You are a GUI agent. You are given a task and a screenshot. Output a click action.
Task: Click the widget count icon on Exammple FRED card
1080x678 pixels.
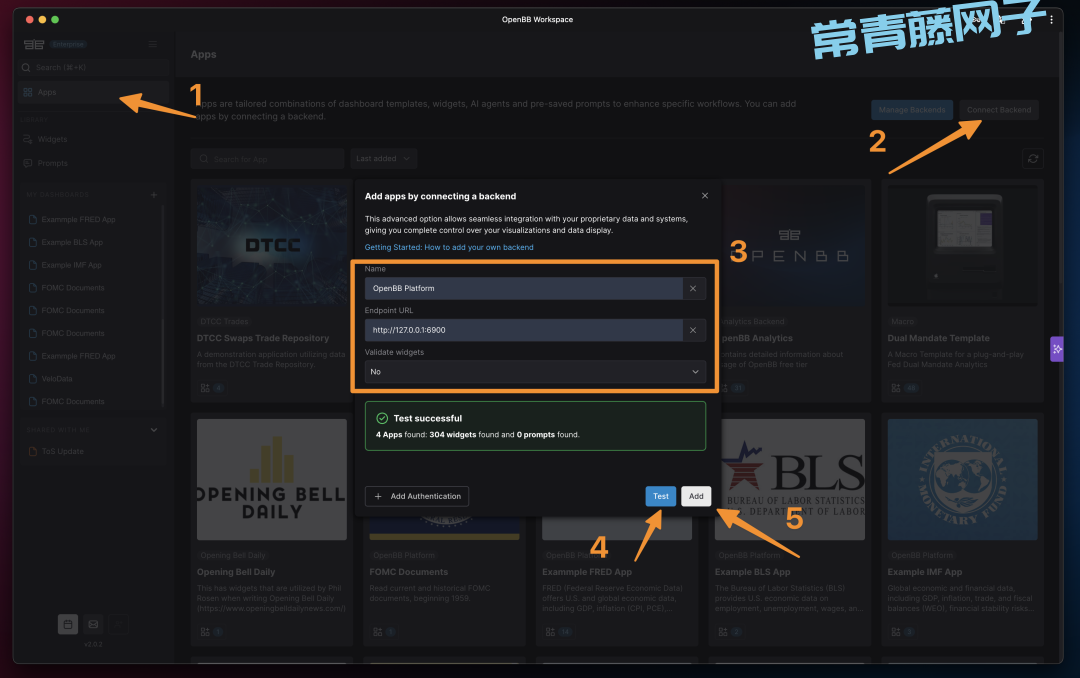pyautogui.click(x=550, y=632)
